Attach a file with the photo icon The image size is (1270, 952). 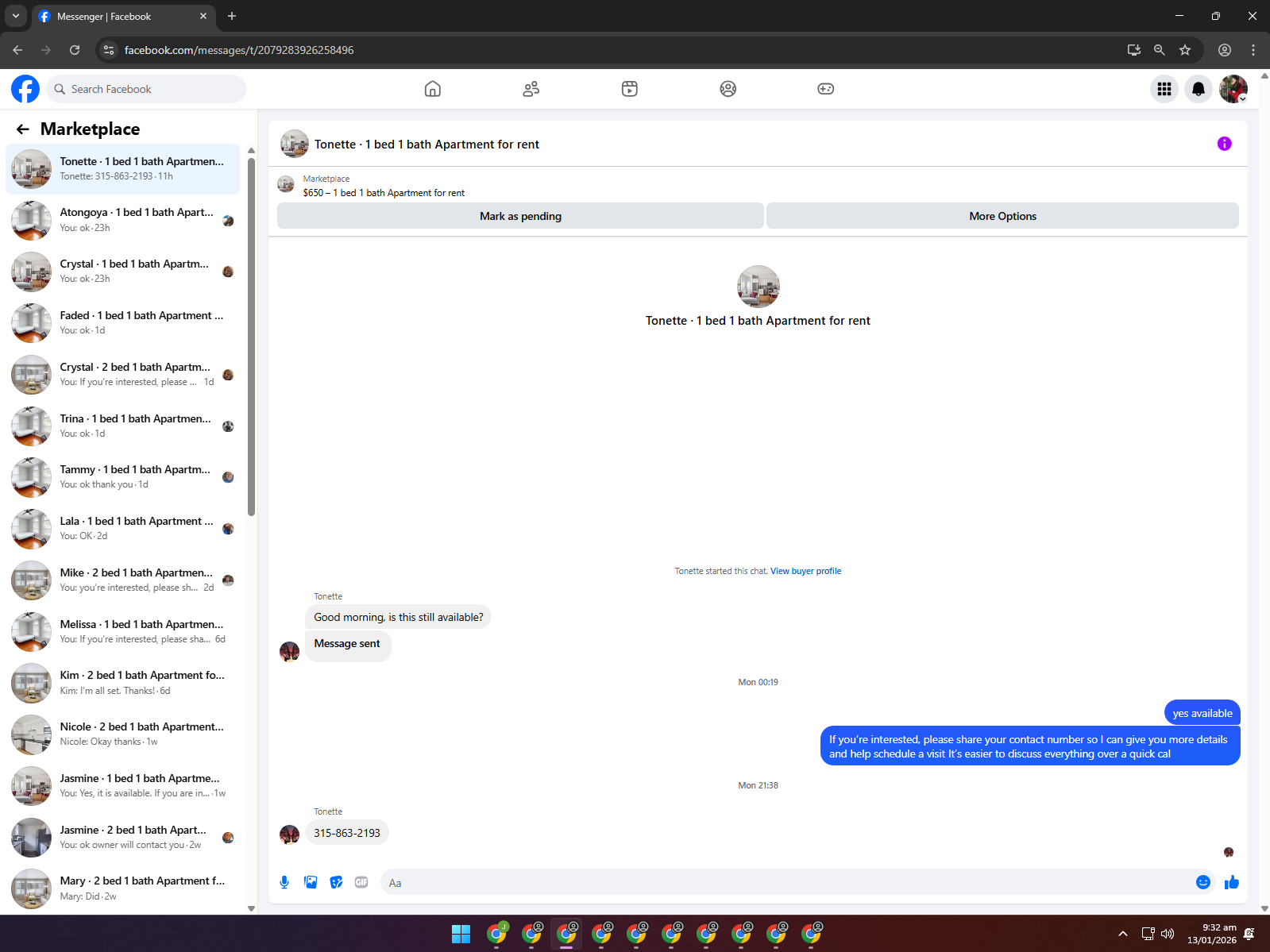[311, 882]
